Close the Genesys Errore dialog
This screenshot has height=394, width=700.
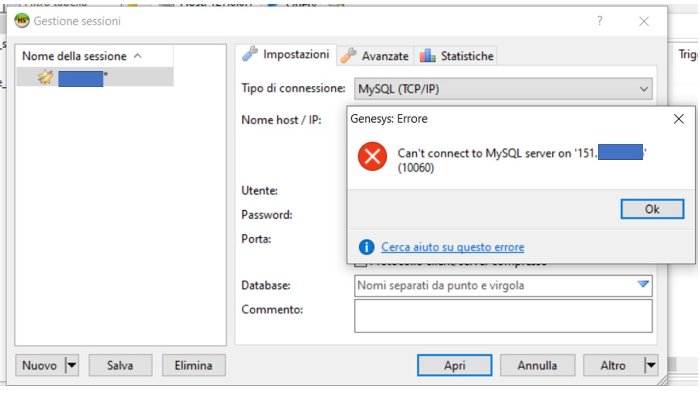click(679, 119)
